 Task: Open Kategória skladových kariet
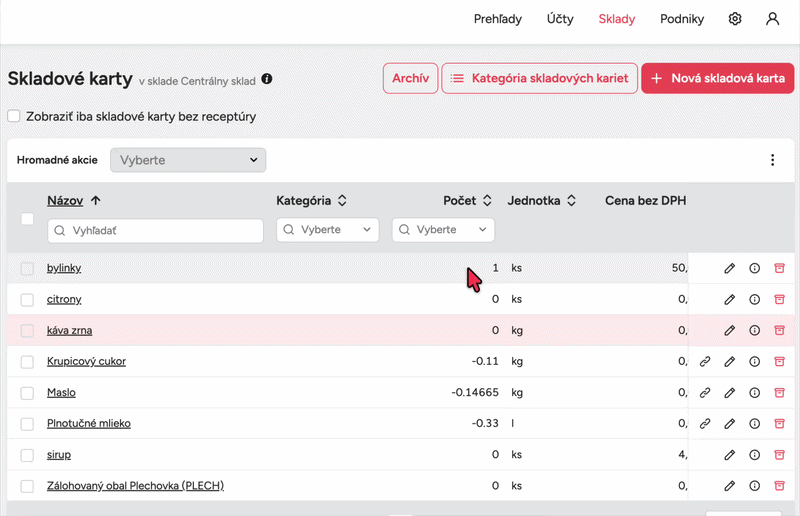pyautogui.click(x=539, y=78)
